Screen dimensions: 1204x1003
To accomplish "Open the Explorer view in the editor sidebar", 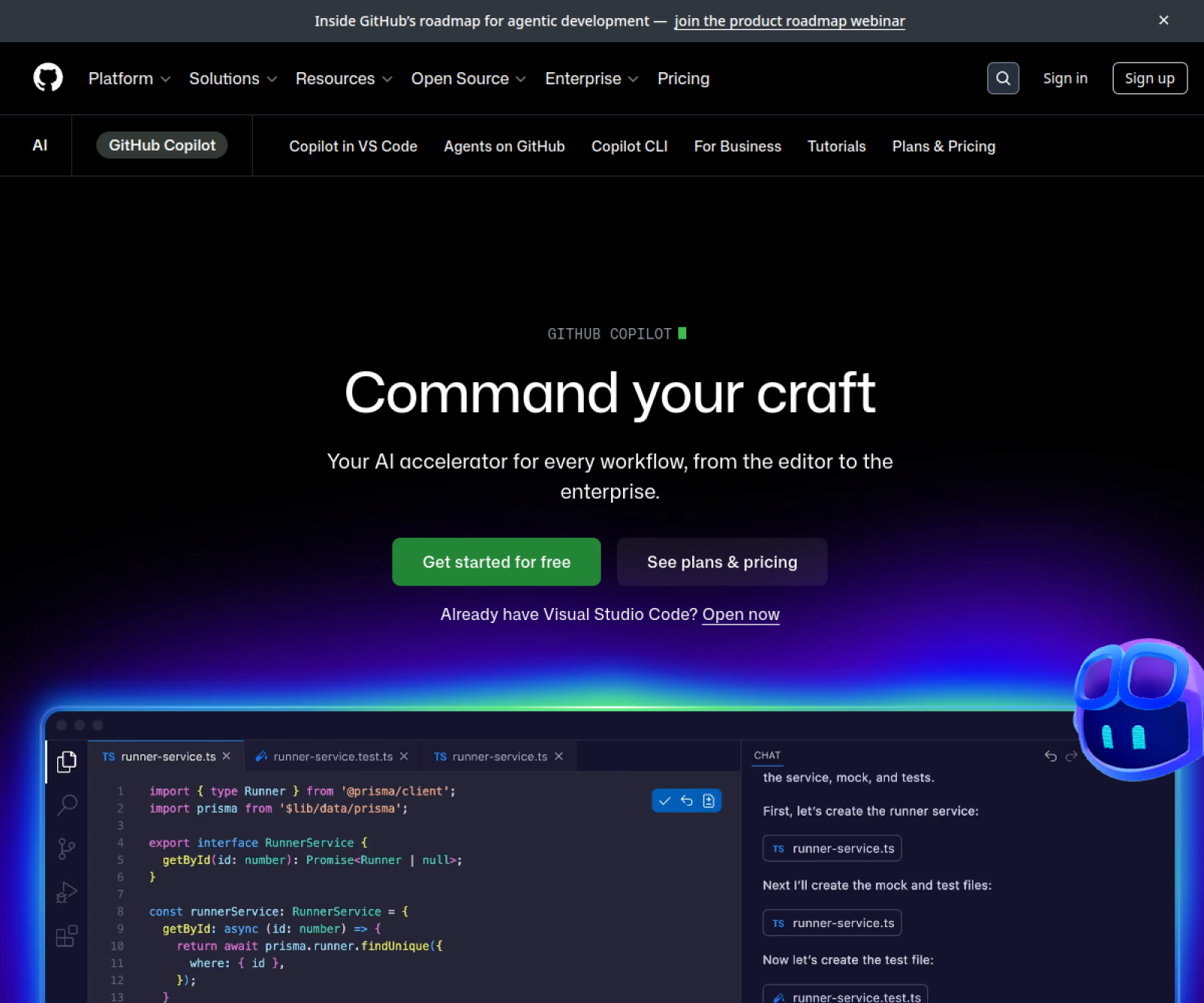I will pos(66,761).
